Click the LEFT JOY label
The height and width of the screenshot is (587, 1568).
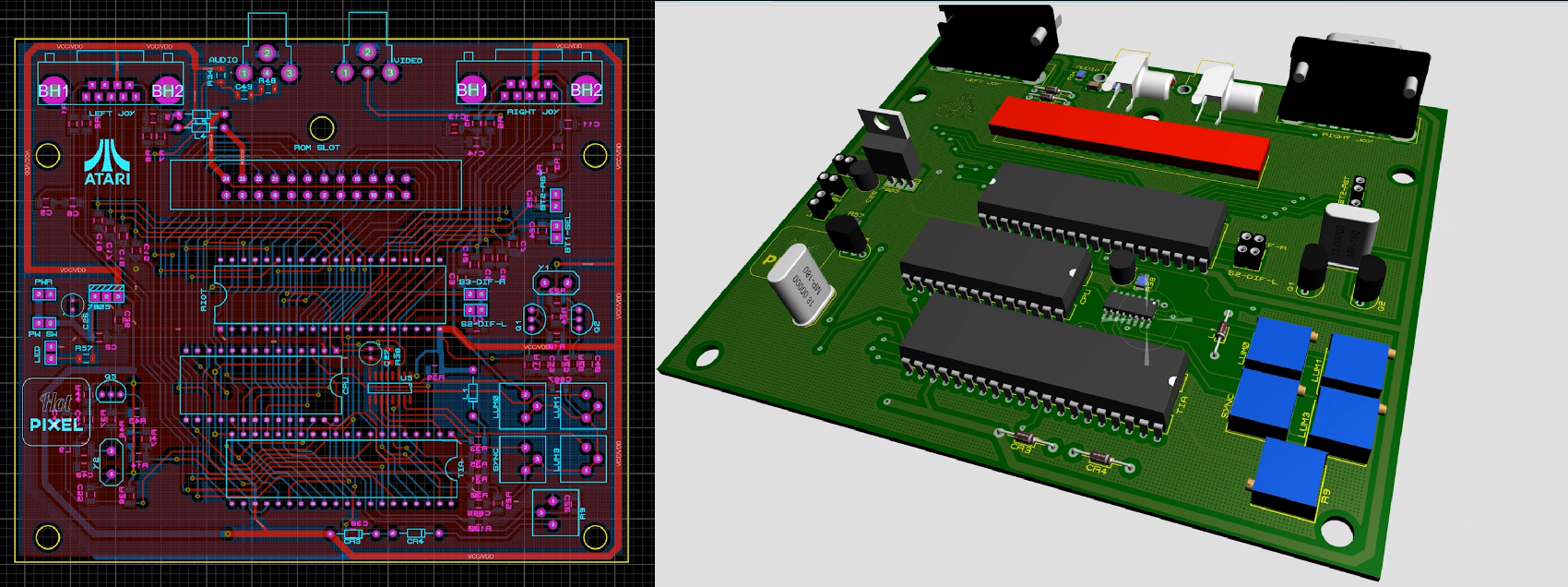point(112,114)
